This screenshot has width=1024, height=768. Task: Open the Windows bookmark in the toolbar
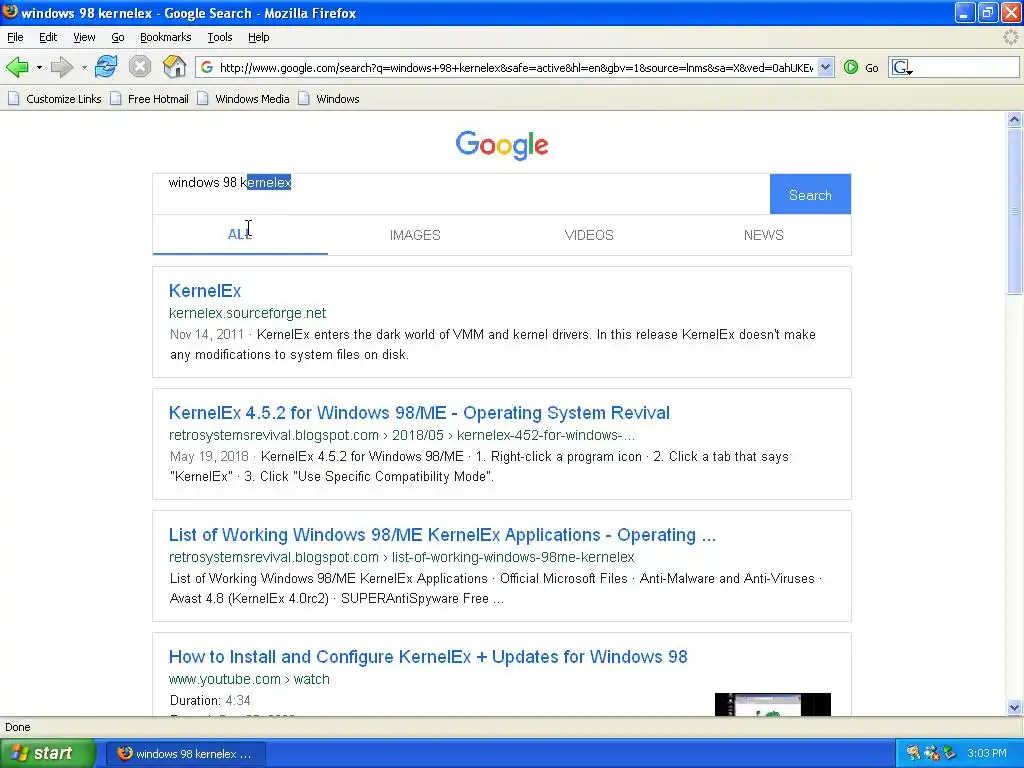point(328,99)
